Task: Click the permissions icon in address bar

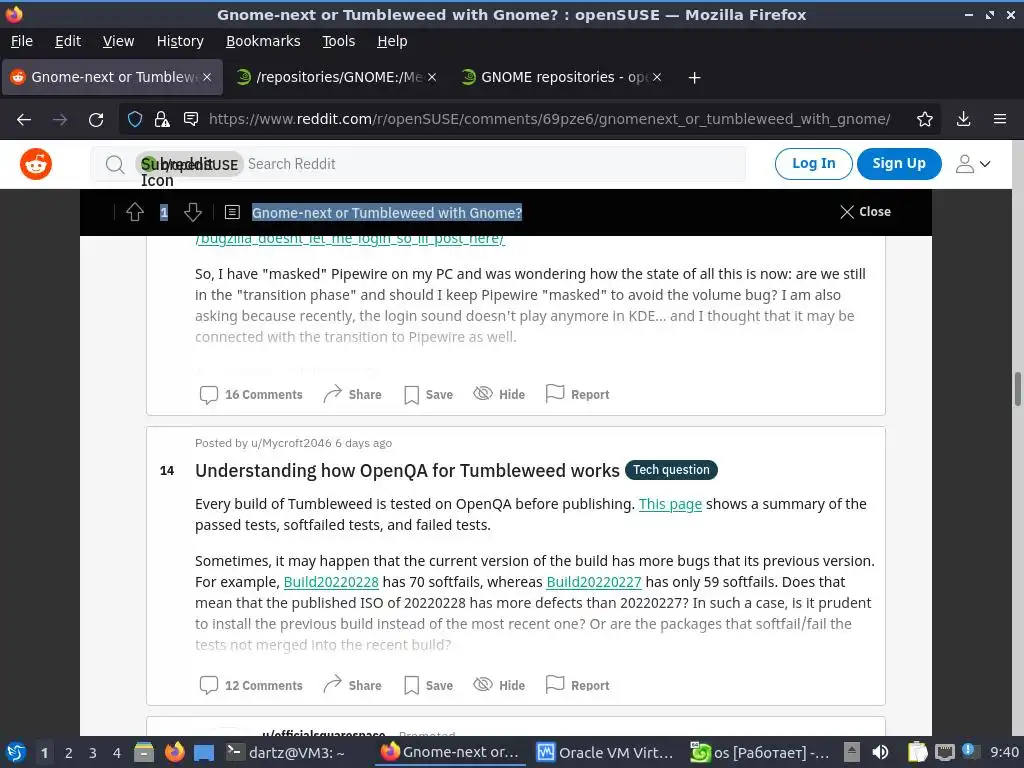Action: pyautogui.click(x=191, y=119)
